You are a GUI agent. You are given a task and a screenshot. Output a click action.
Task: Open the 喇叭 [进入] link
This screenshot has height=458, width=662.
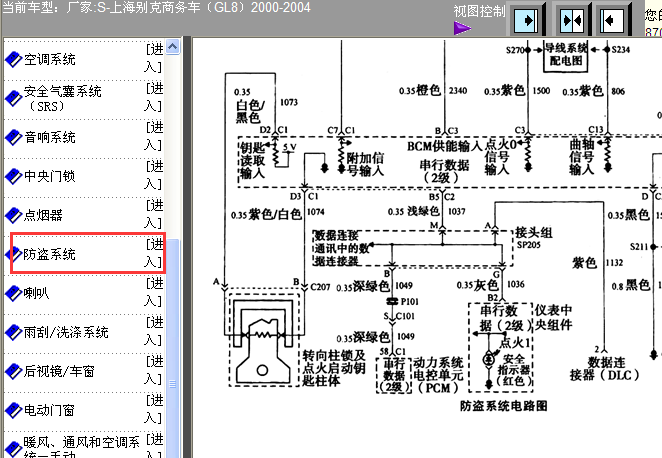point(154,292)
